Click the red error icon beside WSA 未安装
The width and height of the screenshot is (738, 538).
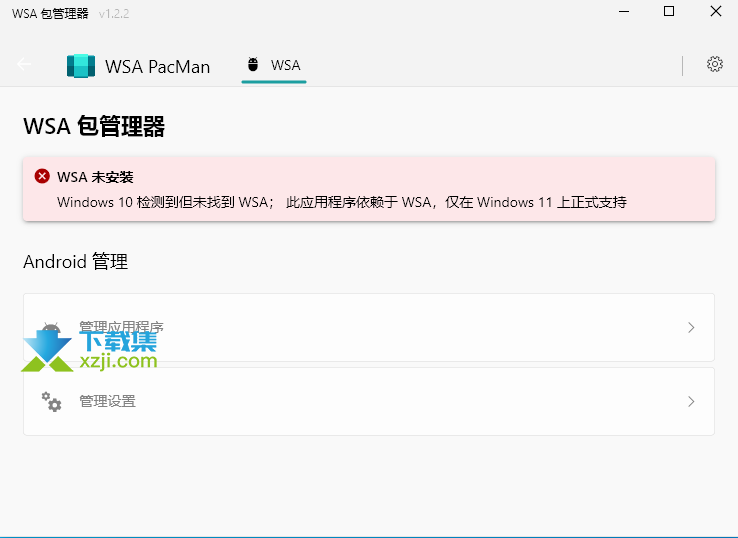(x=42, y=177)
